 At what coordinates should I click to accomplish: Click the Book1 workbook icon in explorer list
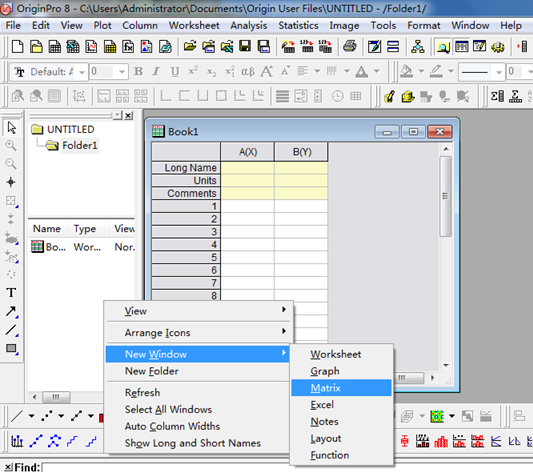coord(37,246)
